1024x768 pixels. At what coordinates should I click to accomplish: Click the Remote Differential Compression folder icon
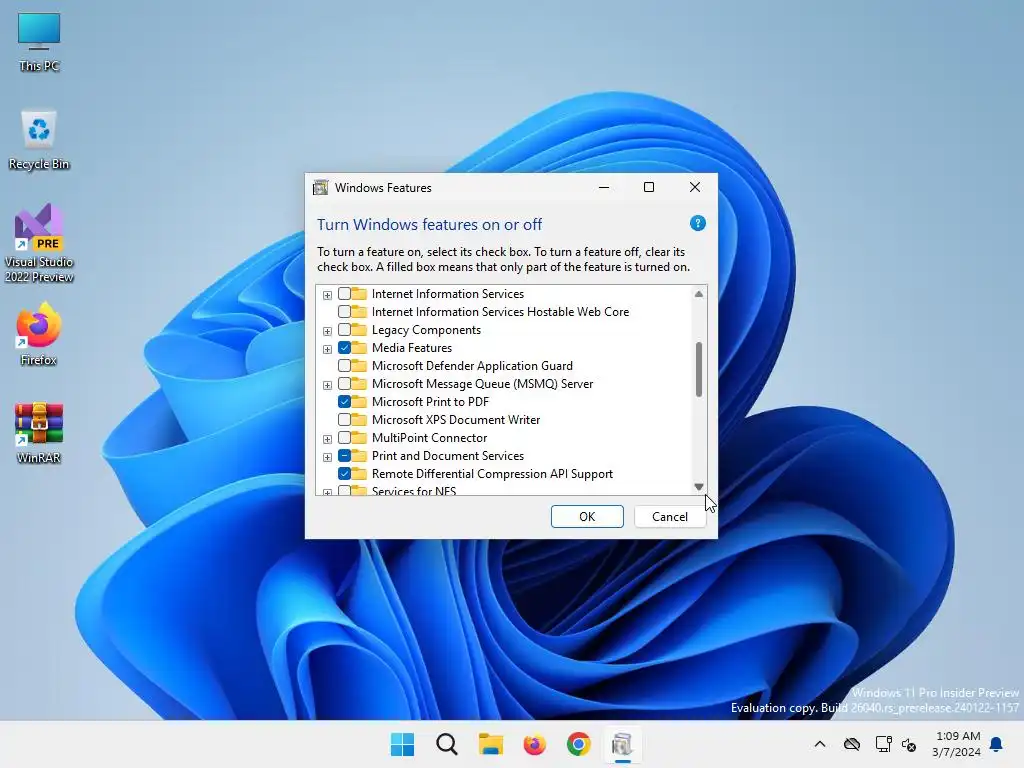point(359,473)
